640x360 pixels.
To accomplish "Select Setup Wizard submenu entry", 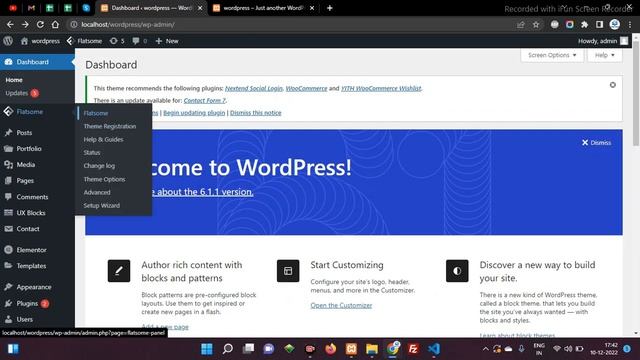I will coord(102,205).
